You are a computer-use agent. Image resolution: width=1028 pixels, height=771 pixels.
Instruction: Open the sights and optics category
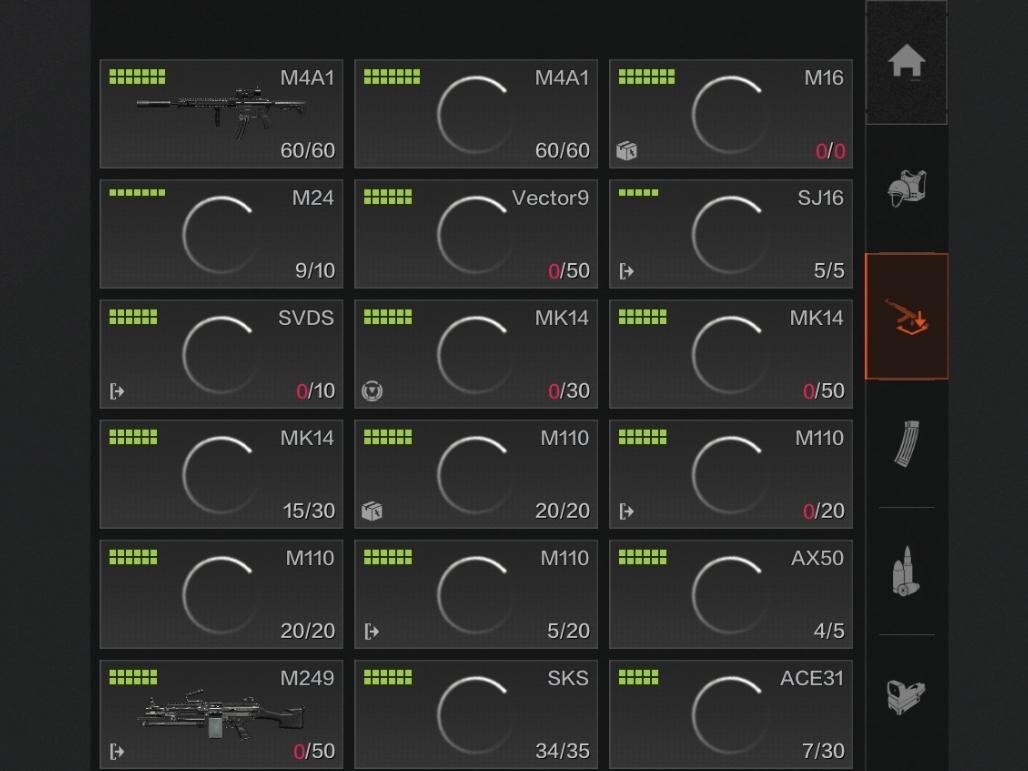tap(906, 695)
